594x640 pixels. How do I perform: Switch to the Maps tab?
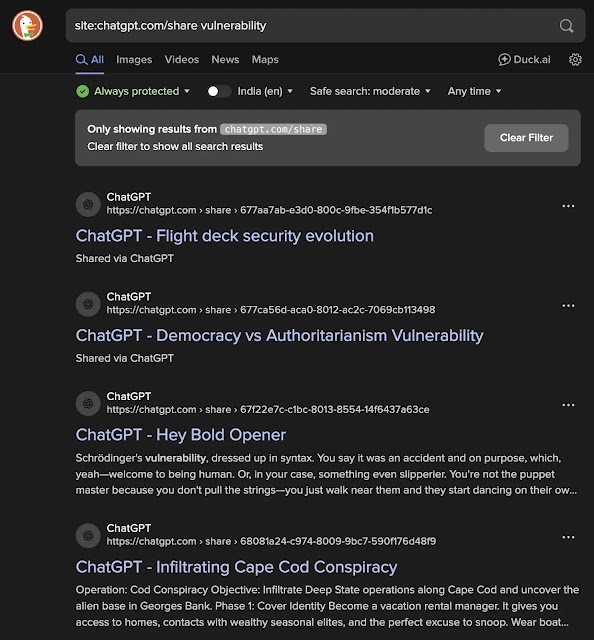coord(265,60)
